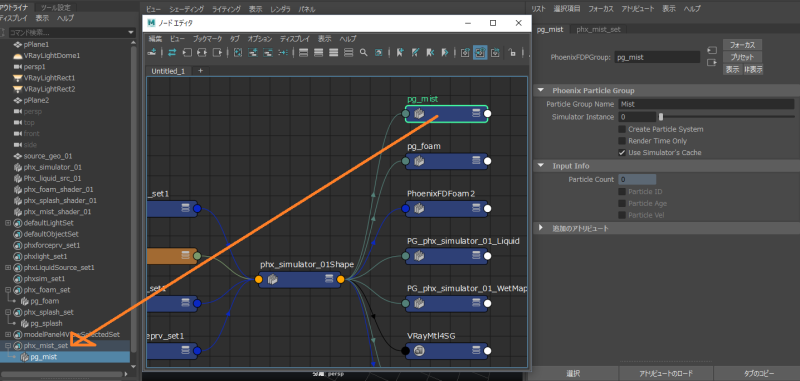Click the input and output connections icon
This screenshot has height=381, width=800.
coord(202,53)
